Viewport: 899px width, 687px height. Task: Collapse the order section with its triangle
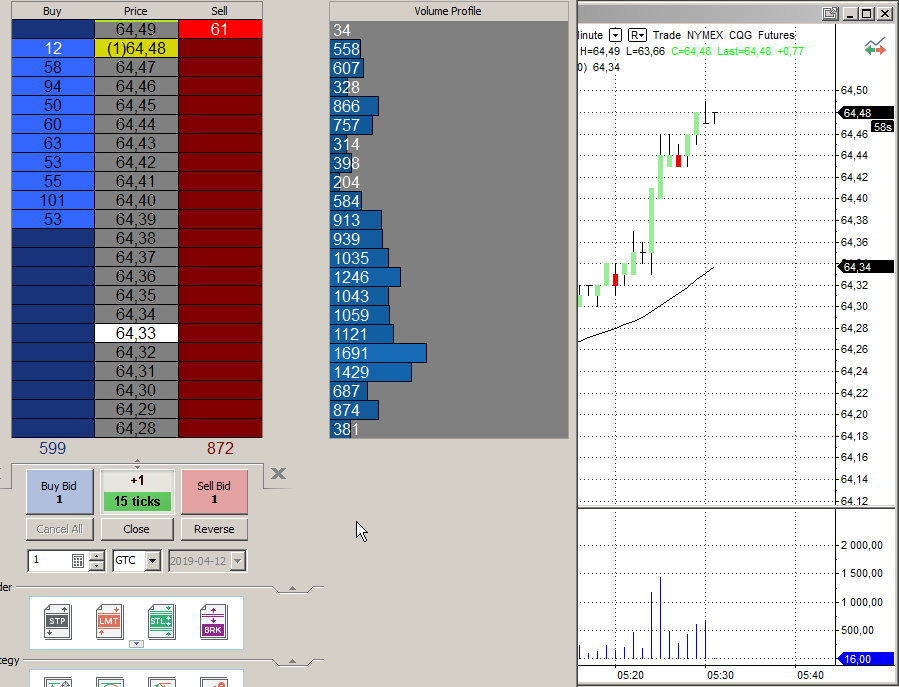click(292, 588)
